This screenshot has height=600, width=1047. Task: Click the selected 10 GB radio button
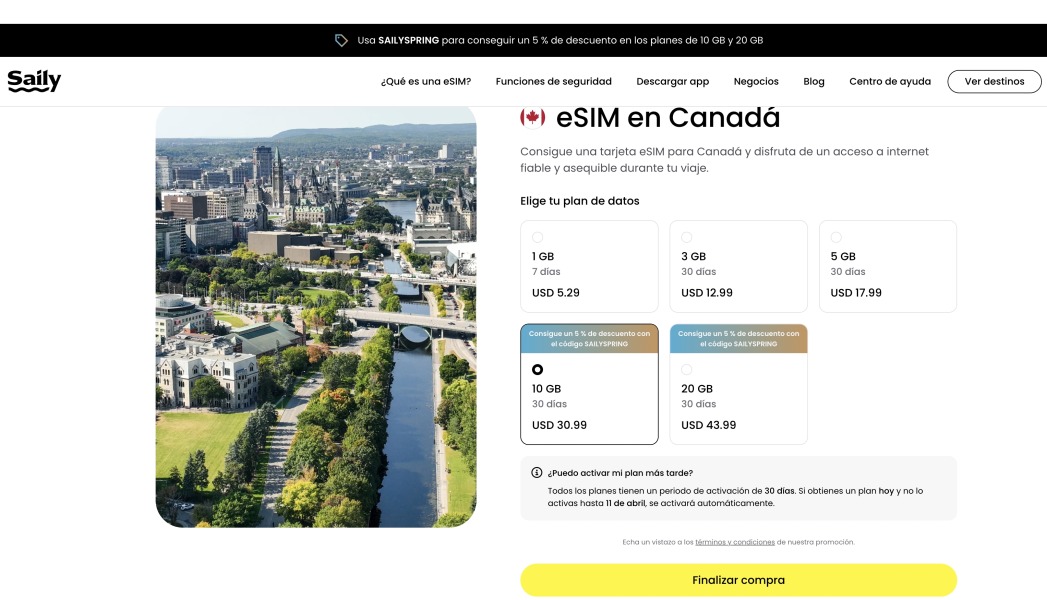click(x=538, y=369)
